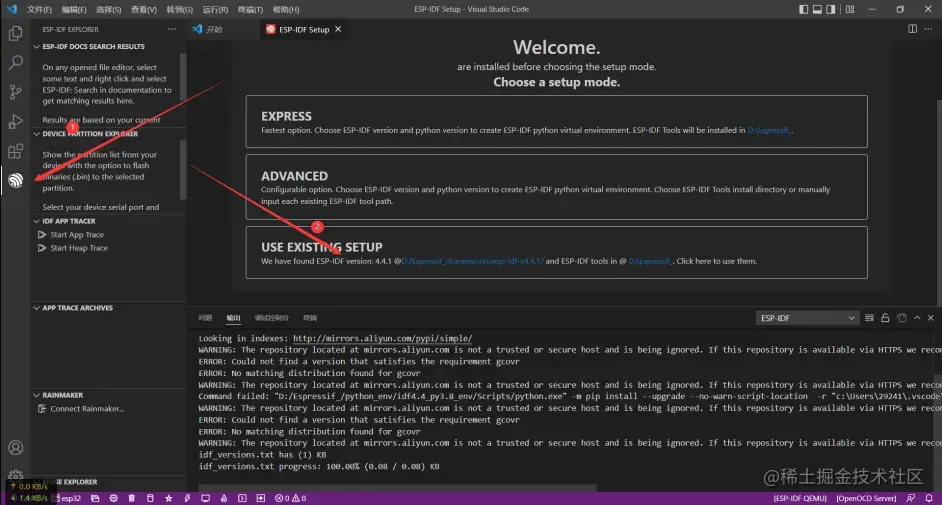942x505 pixels.
Task: Open SDK configuration gear in status bar
Action: click(x=114, y=498)
